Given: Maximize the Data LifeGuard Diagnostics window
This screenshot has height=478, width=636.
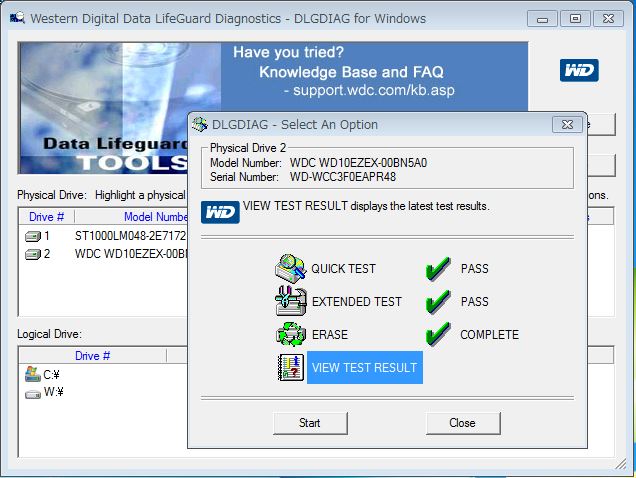Looking at the screenshot, I should click(575, 19).
